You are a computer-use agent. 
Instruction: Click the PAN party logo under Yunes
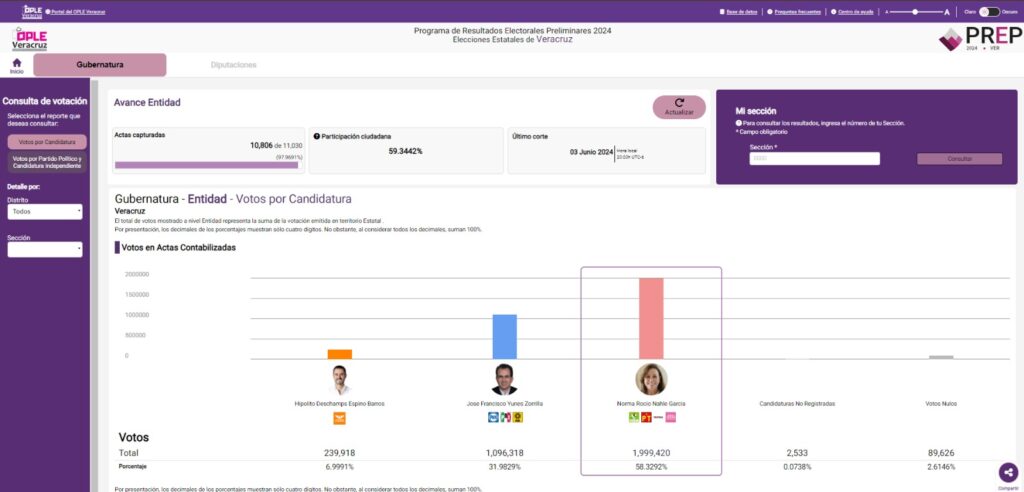click(x=493, y=418)
